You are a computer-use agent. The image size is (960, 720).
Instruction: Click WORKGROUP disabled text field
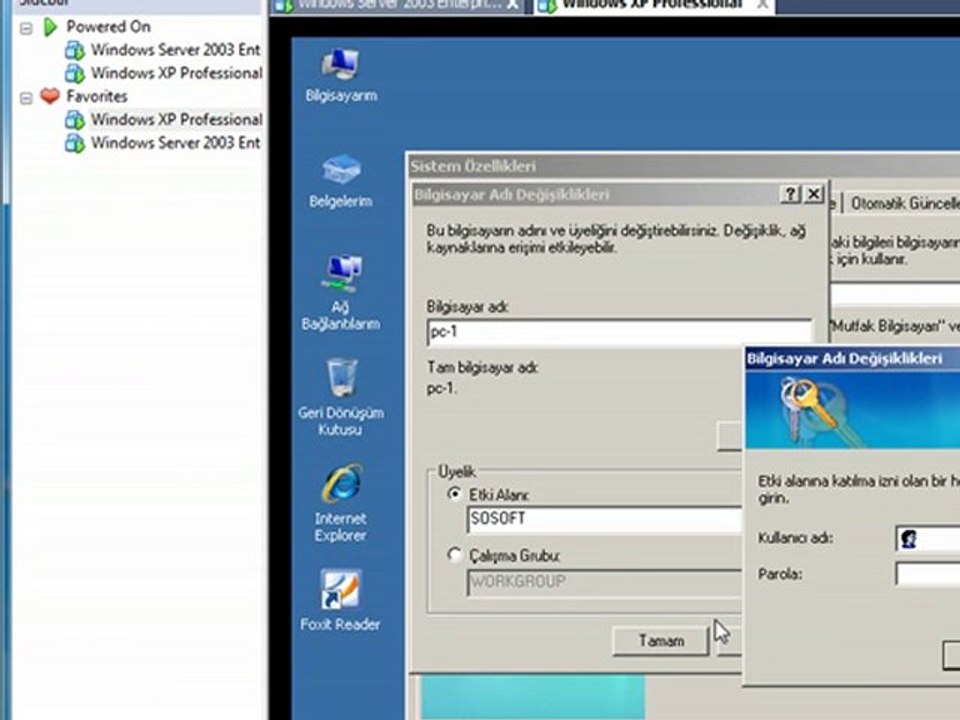(x=605, y=582)
